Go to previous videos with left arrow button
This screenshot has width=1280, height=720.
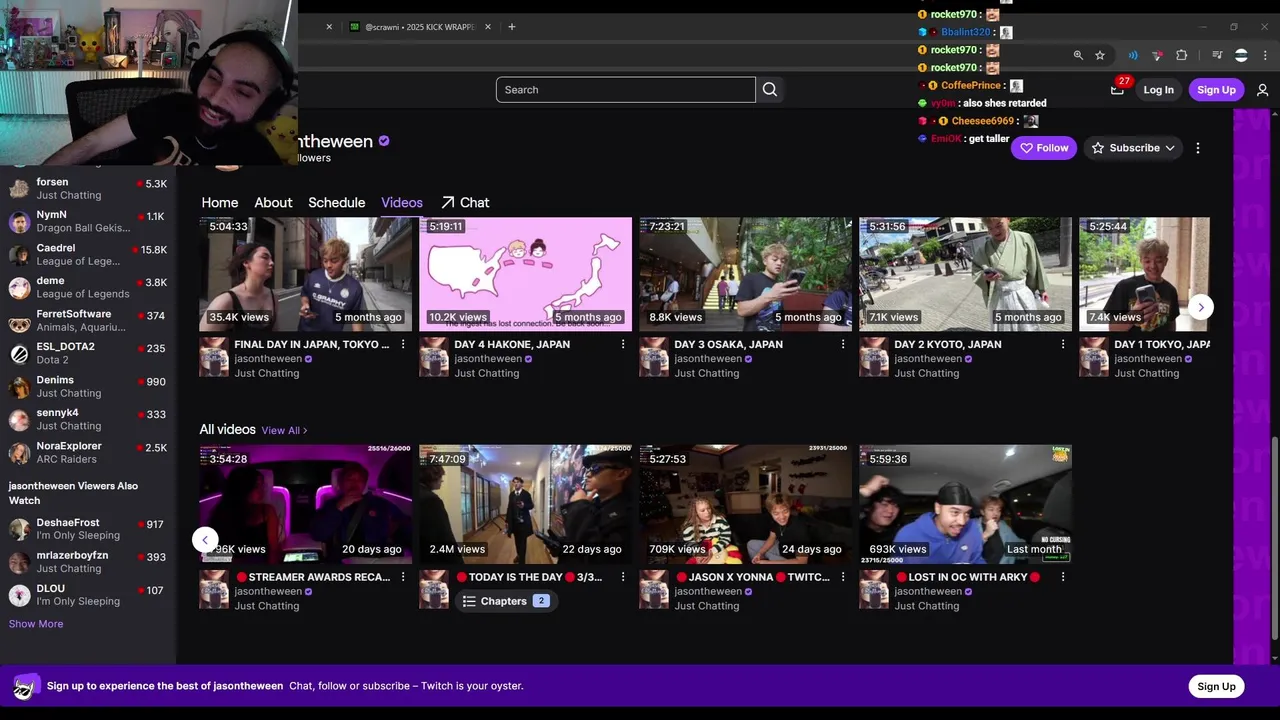[x=205, y=540]
